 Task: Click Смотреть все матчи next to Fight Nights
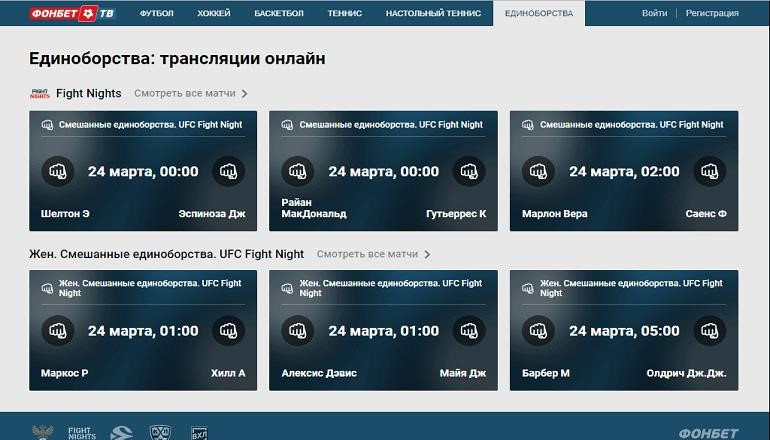pyautogui.click(x=185, y=93)
